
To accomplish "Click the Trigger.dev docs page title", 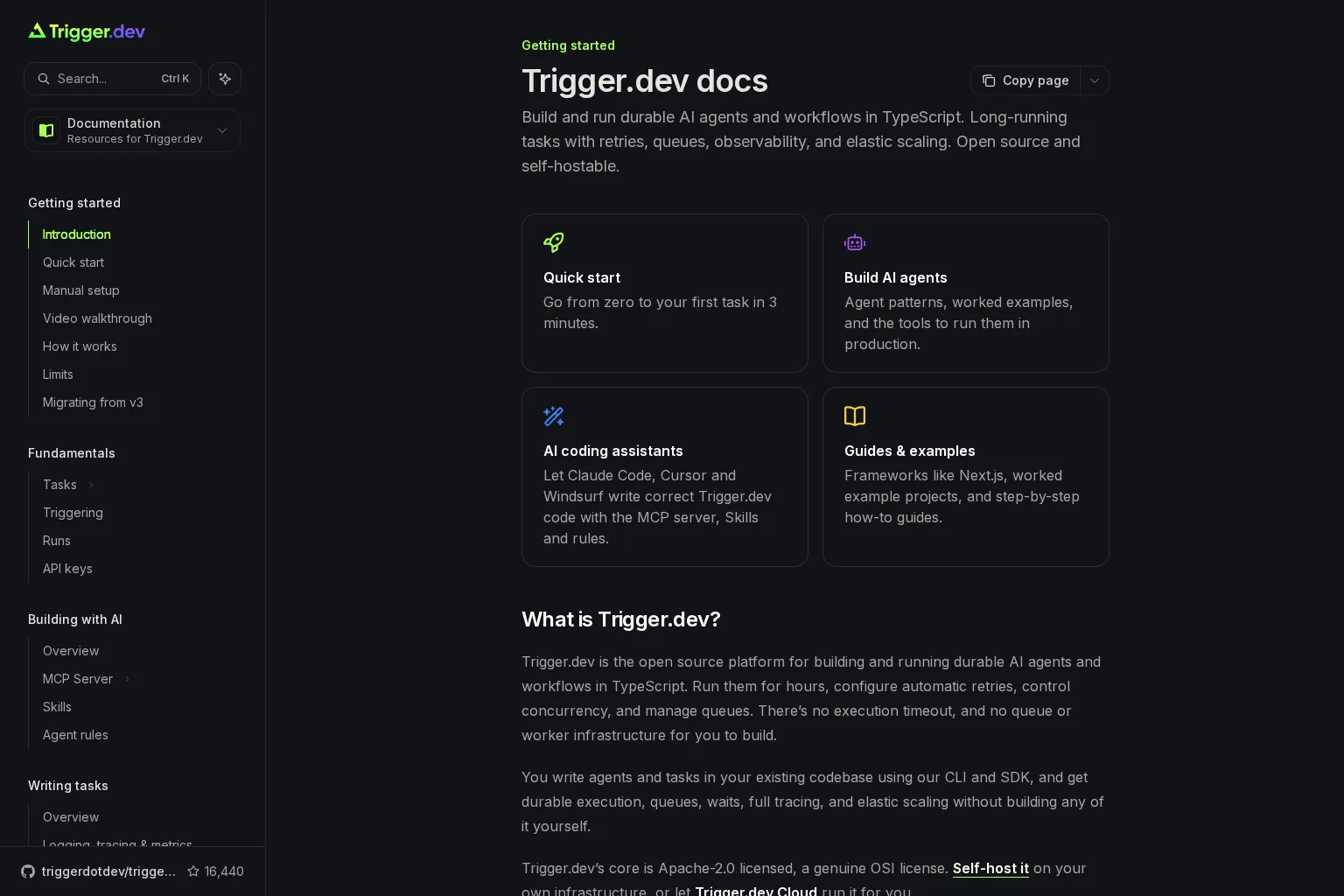I will (645, 80).
